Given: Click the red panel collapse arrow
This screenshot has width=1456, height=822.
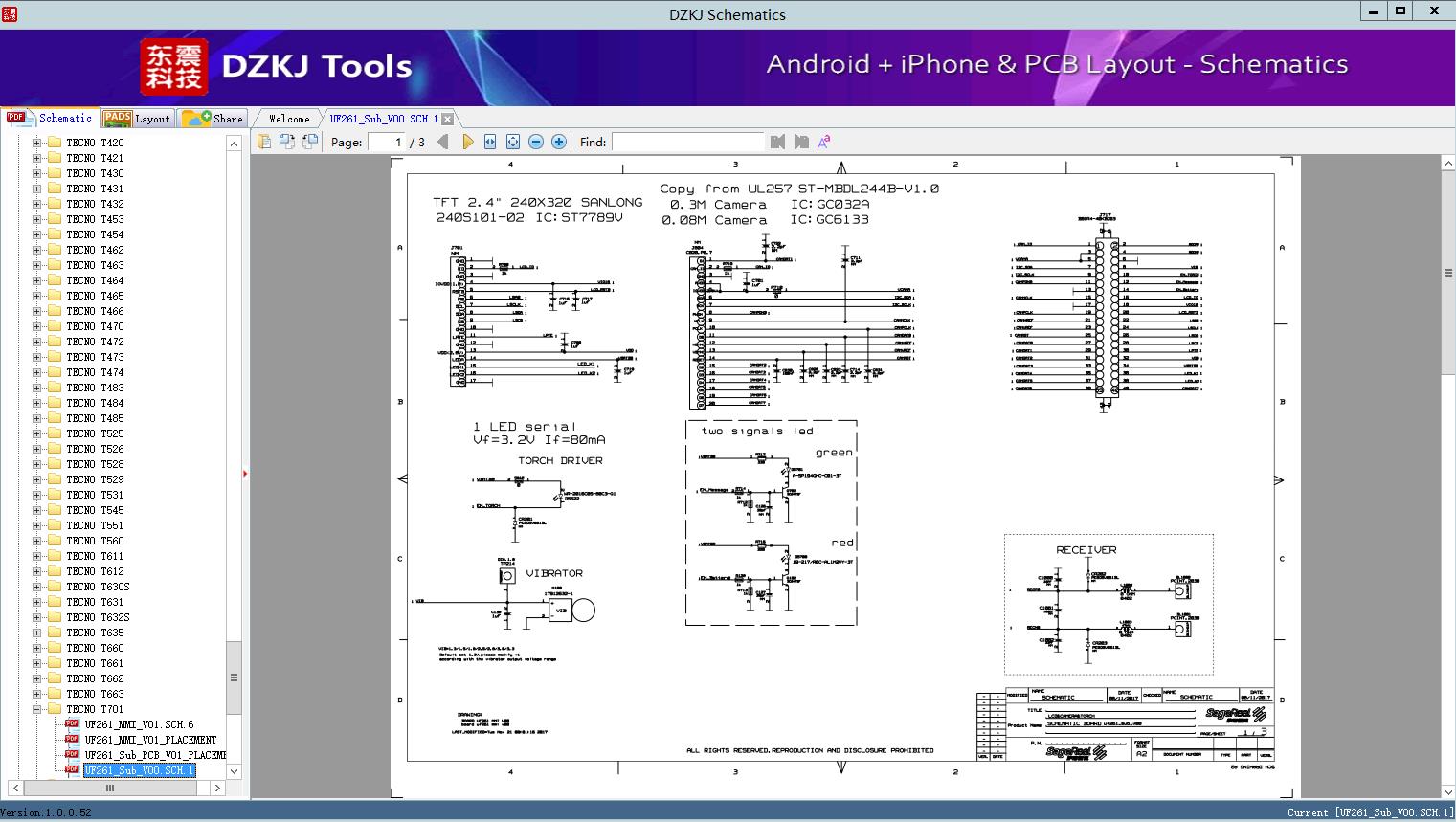Looking at the screenshot, I should [x=246, y=473].
